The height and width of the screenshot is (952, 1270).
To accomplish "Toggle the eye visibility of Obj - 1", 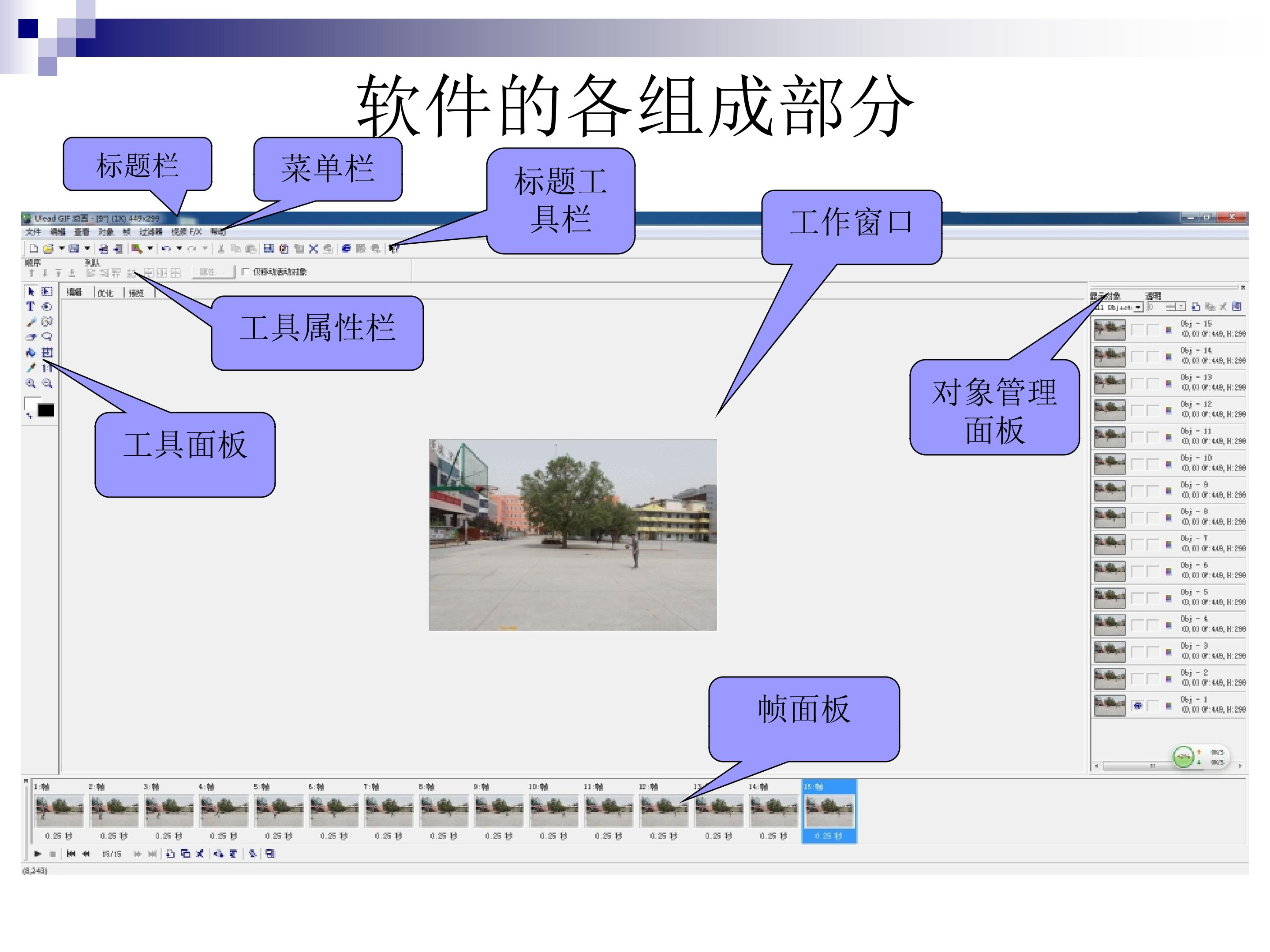I will [1138, 706].
